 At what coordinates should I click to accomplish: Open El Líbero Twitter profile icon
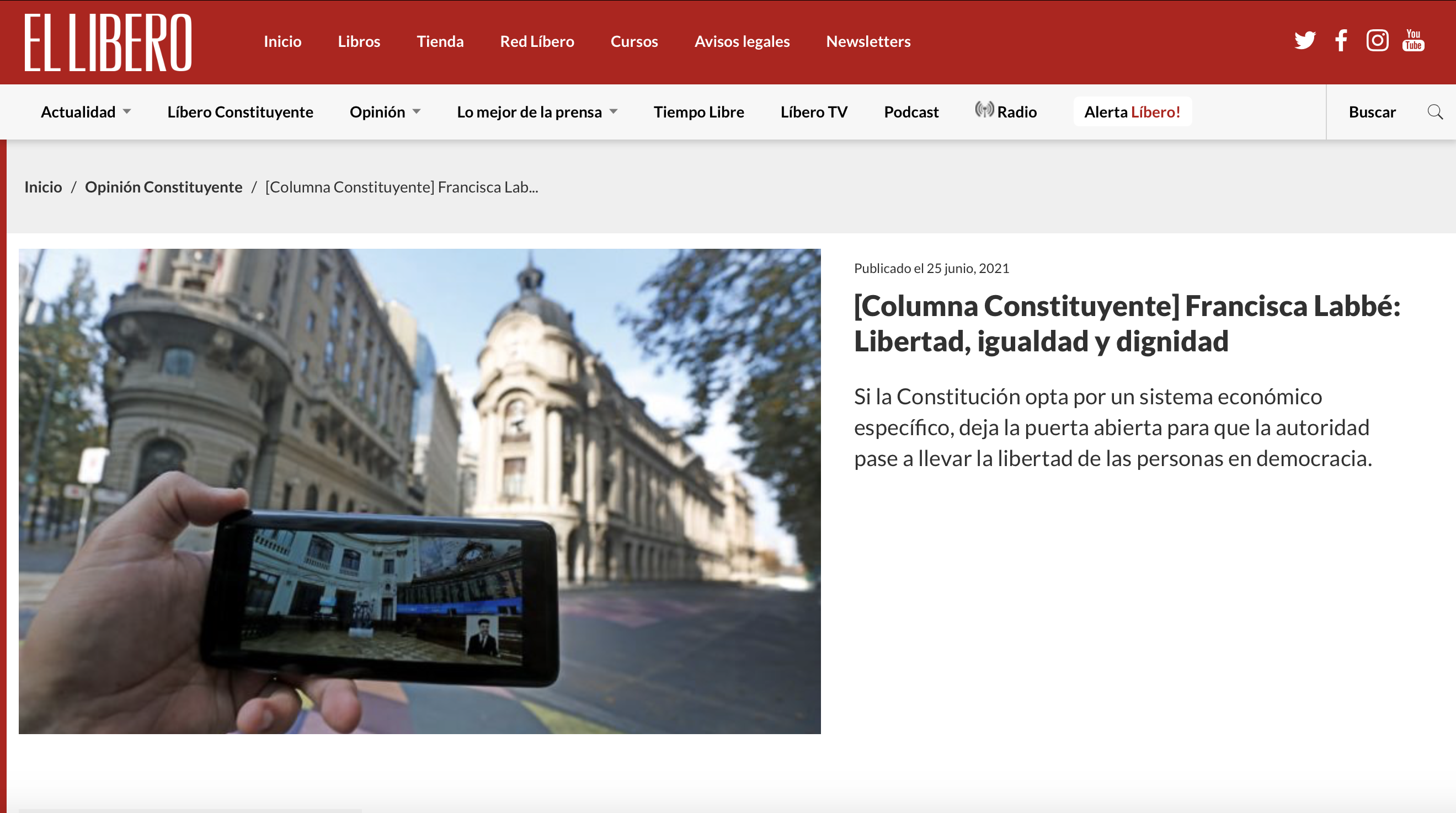click(1304, 41)
